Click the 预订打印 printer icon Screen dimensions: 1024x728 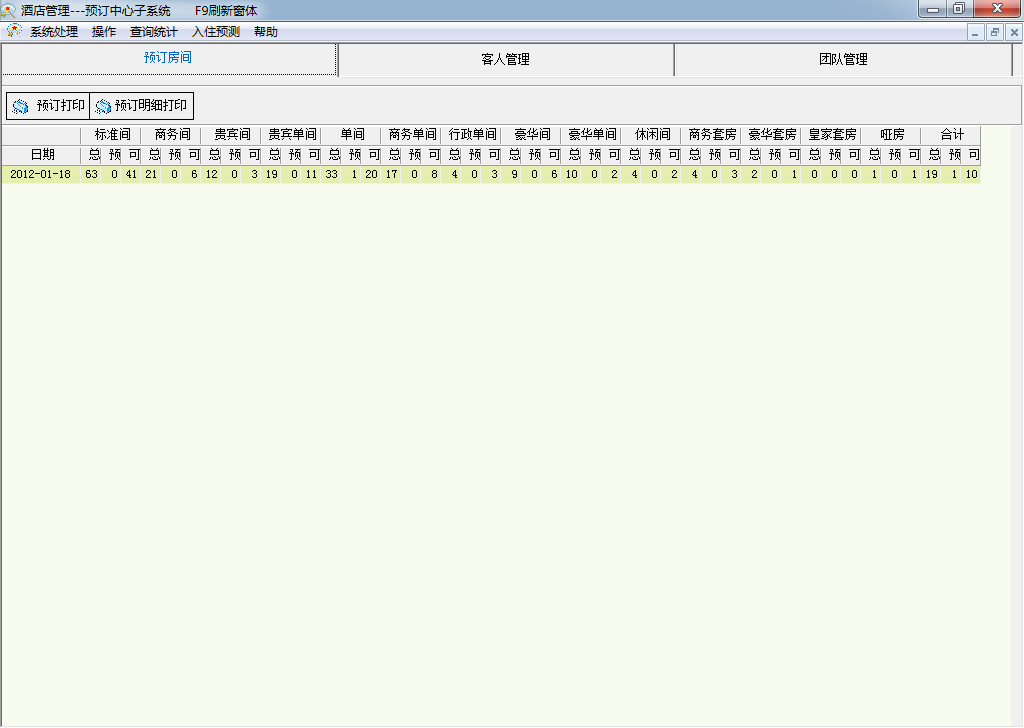coord(20,106)
